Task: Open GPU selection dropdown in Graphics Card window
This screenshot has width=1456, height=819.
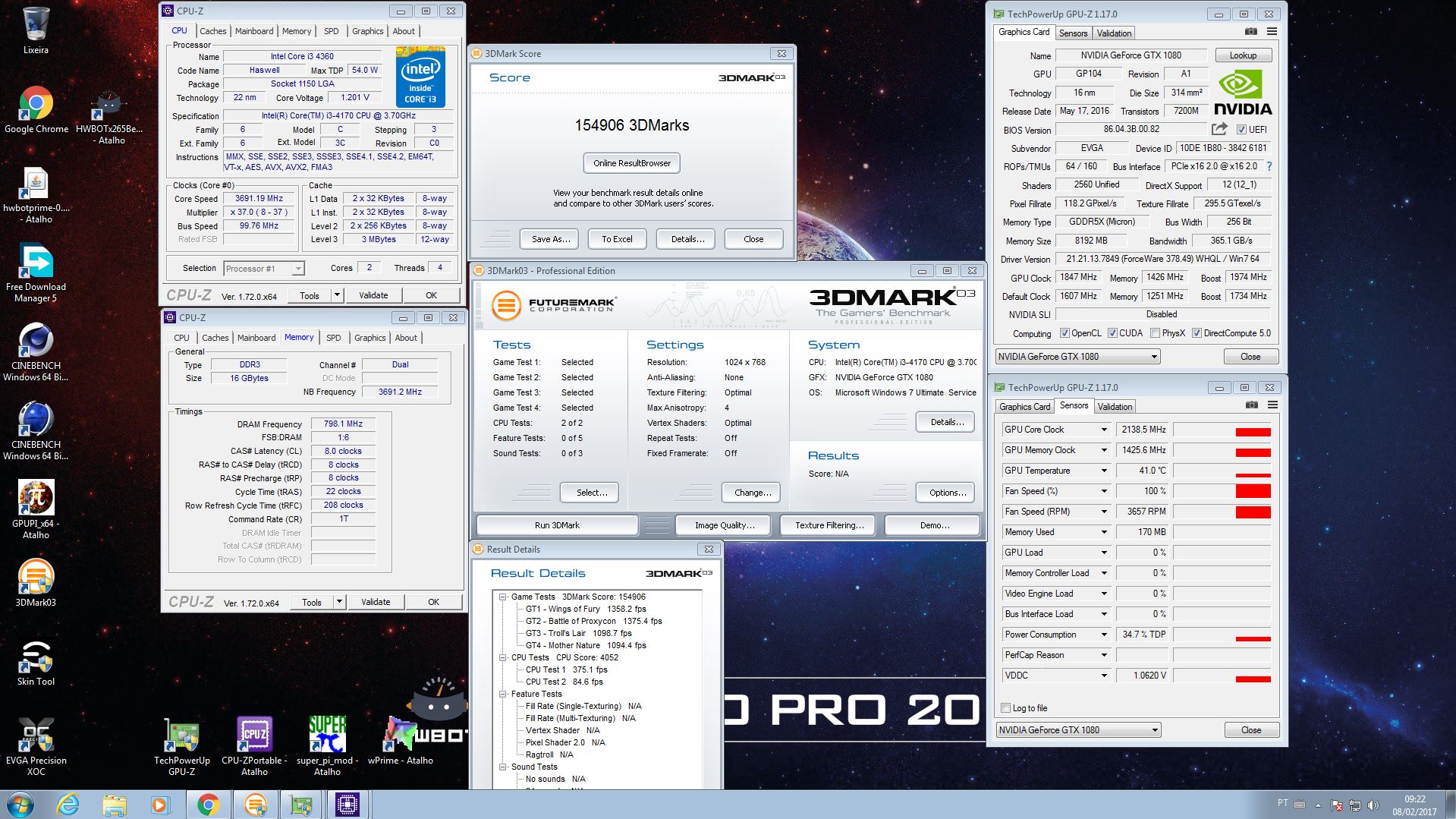Action: click(1077, 357)
